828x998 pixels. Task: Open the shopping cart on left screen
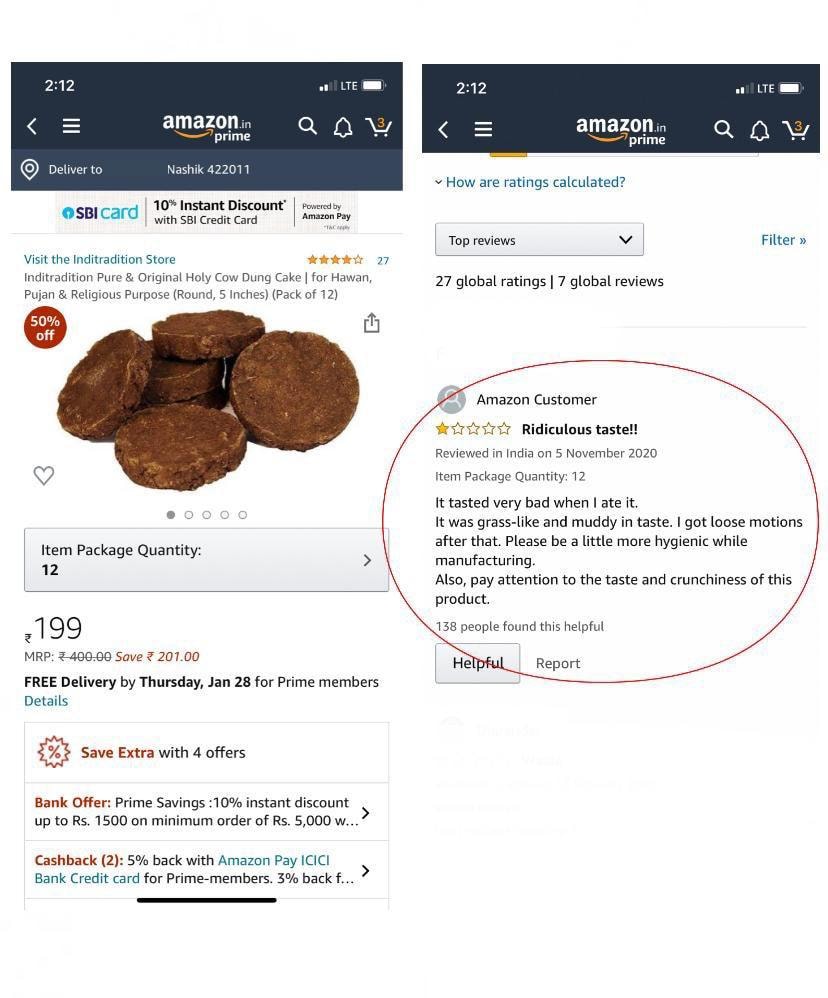[x=378, y=127]
